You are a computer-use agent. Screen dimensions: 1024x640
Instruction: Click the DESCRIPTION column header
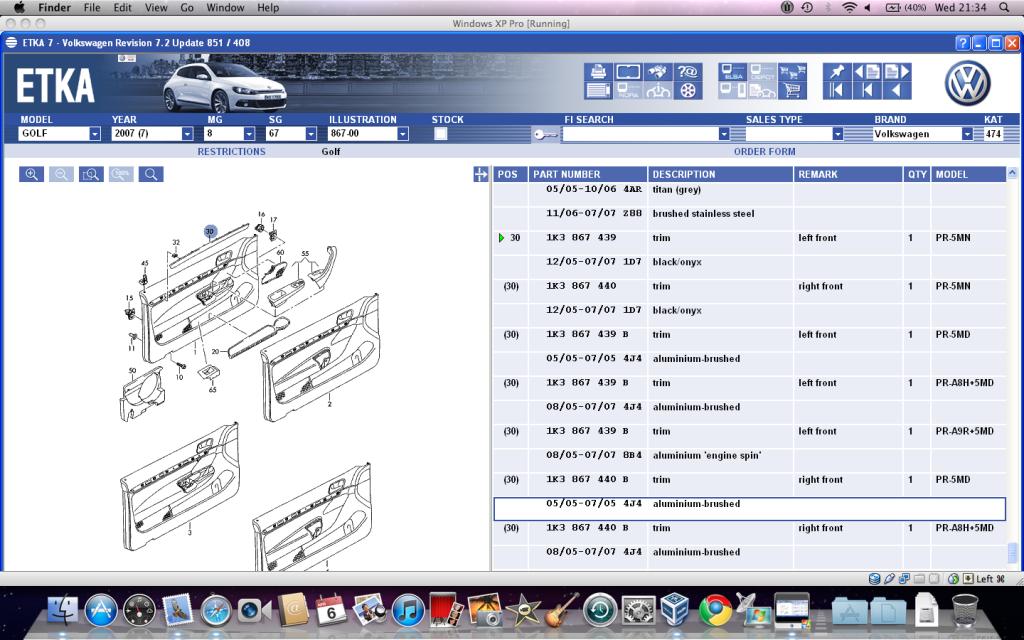coord(720,174)
